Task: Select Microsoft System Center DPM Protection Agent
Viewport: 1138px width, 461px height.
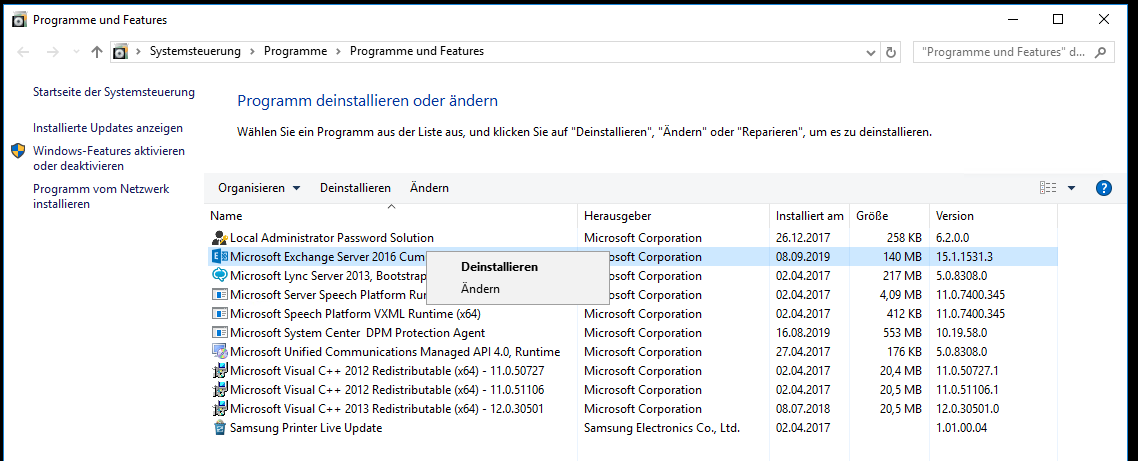Action: point(357,333)
